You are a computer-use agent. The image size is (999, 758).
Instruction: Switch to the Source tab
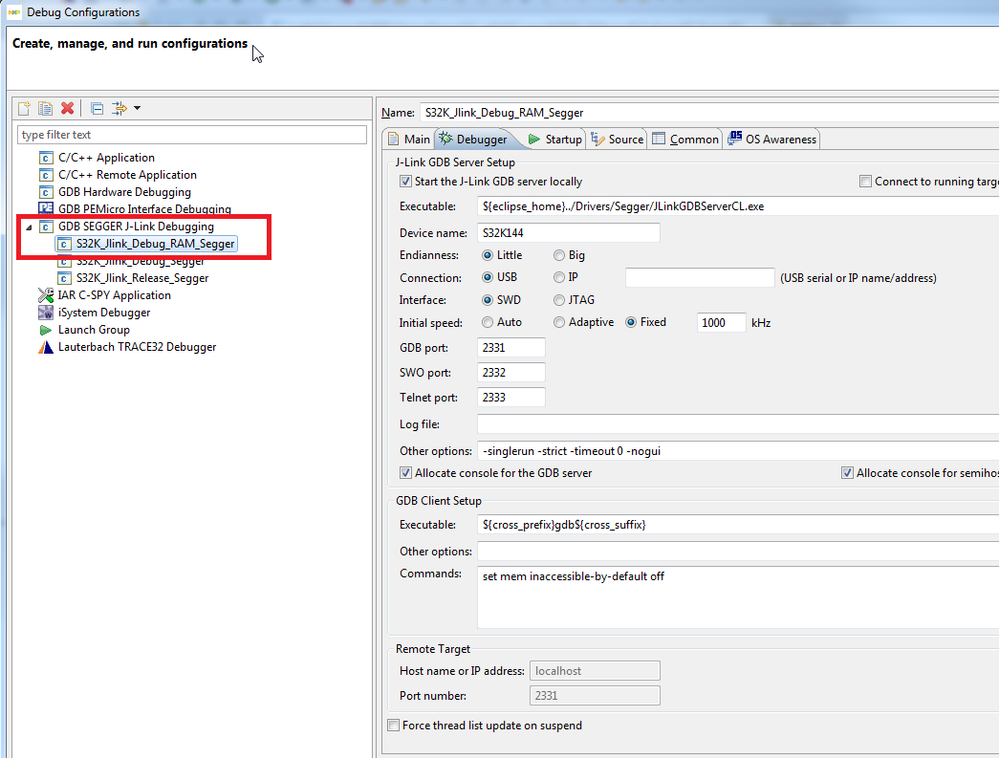pos(617,139)
